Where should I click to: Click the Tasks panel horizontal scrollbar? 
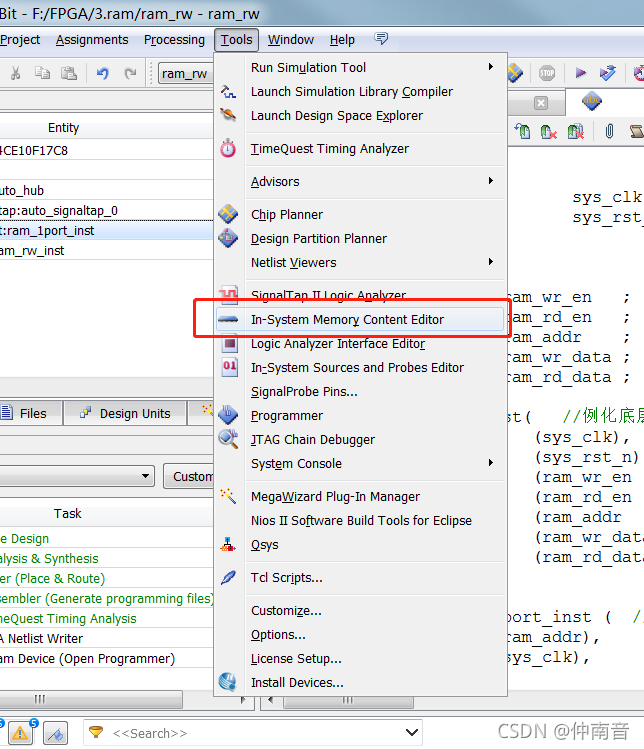91,699
